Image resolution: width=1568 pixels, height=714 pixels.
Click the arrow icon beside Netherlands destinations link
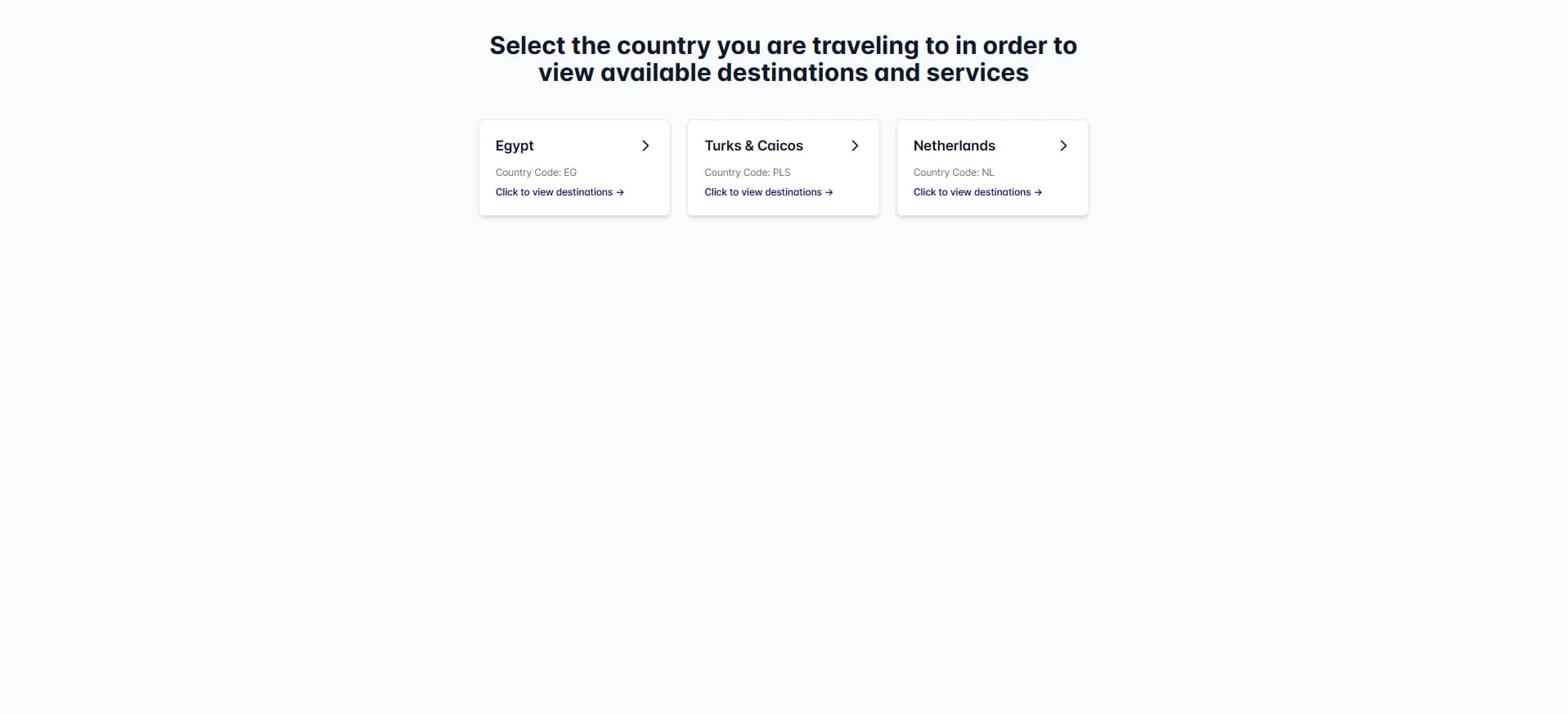pos(1036,192)
